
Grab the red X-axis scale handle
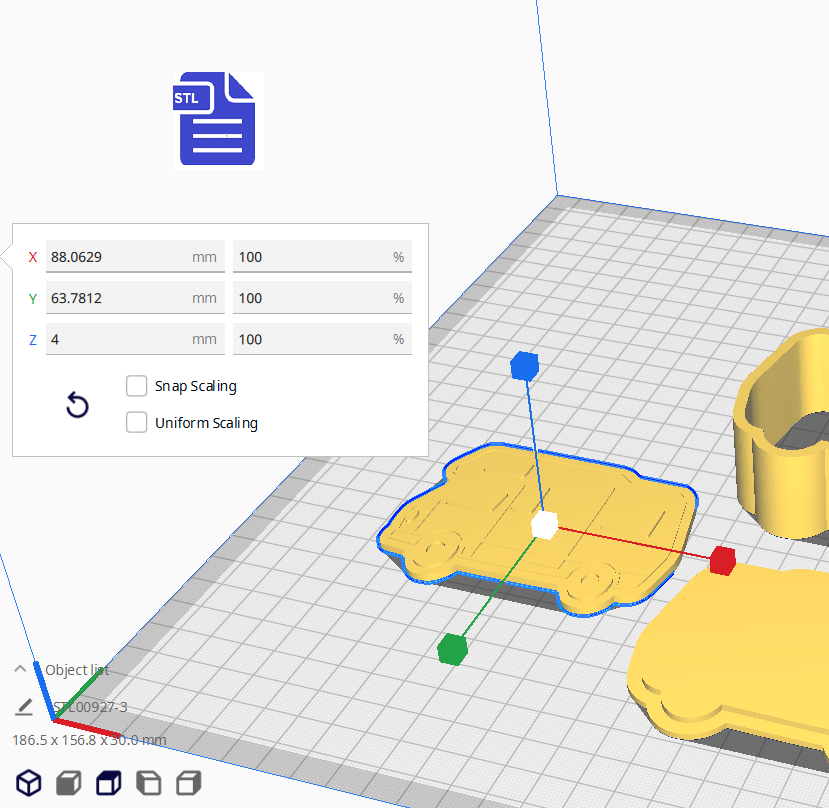(x=722, y=561)
